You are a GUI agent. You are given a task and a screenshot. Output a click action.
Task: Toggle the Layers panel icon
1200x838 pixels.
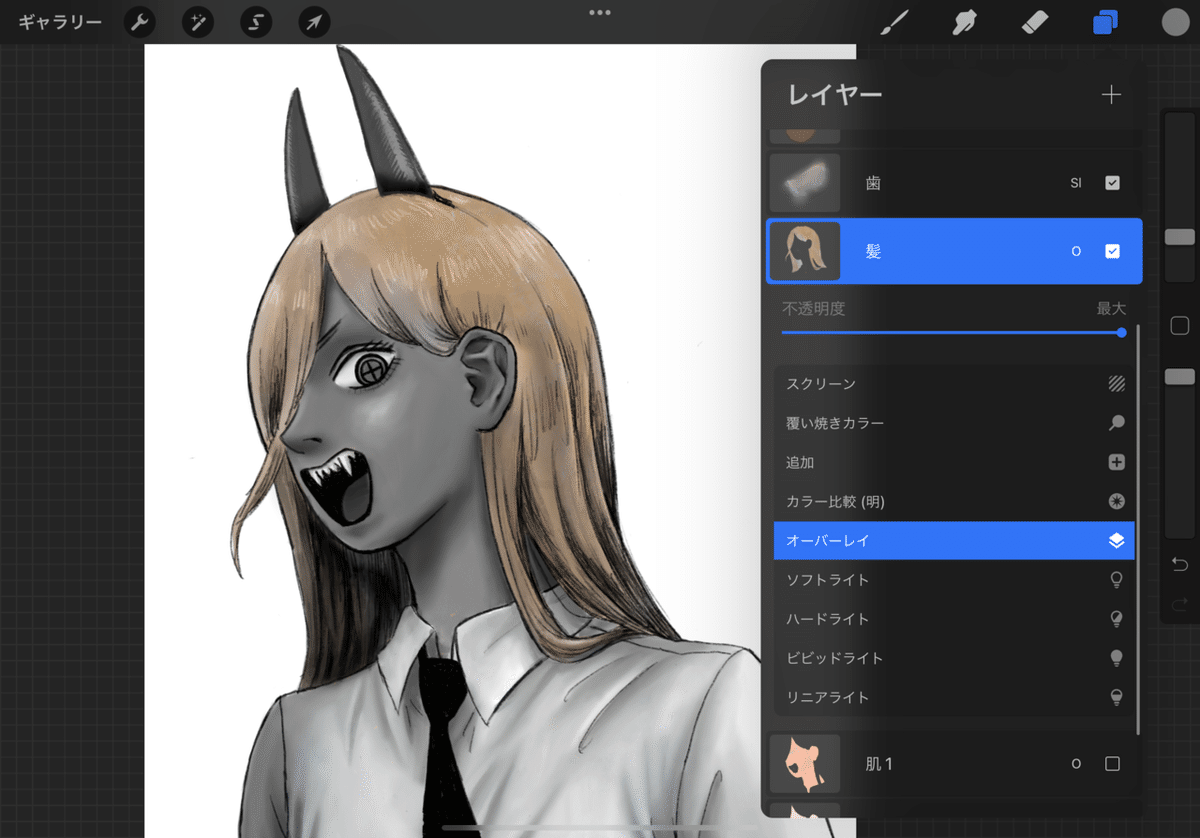tap(1106, 22)
